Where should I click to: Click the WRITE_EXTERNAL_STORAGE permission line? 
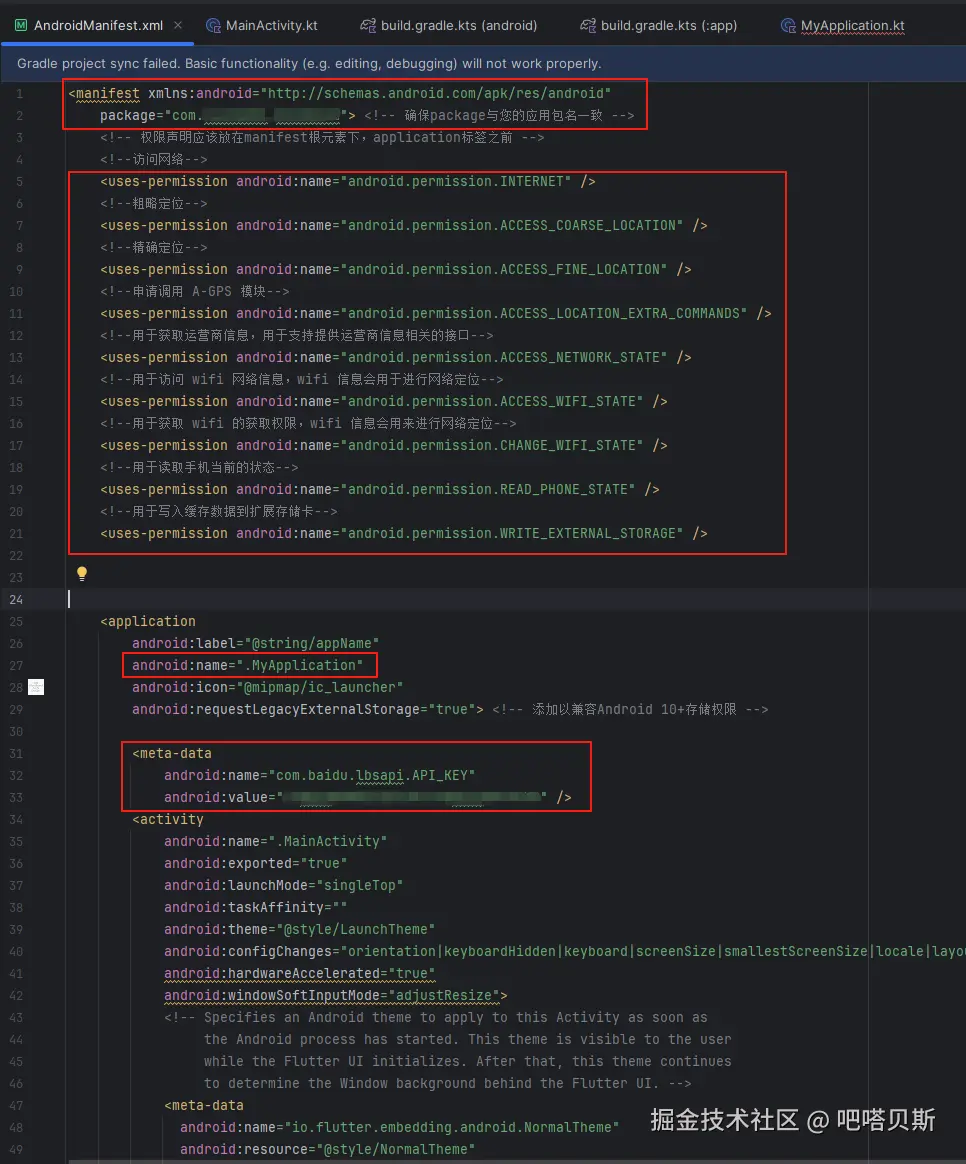pos(403,533)
